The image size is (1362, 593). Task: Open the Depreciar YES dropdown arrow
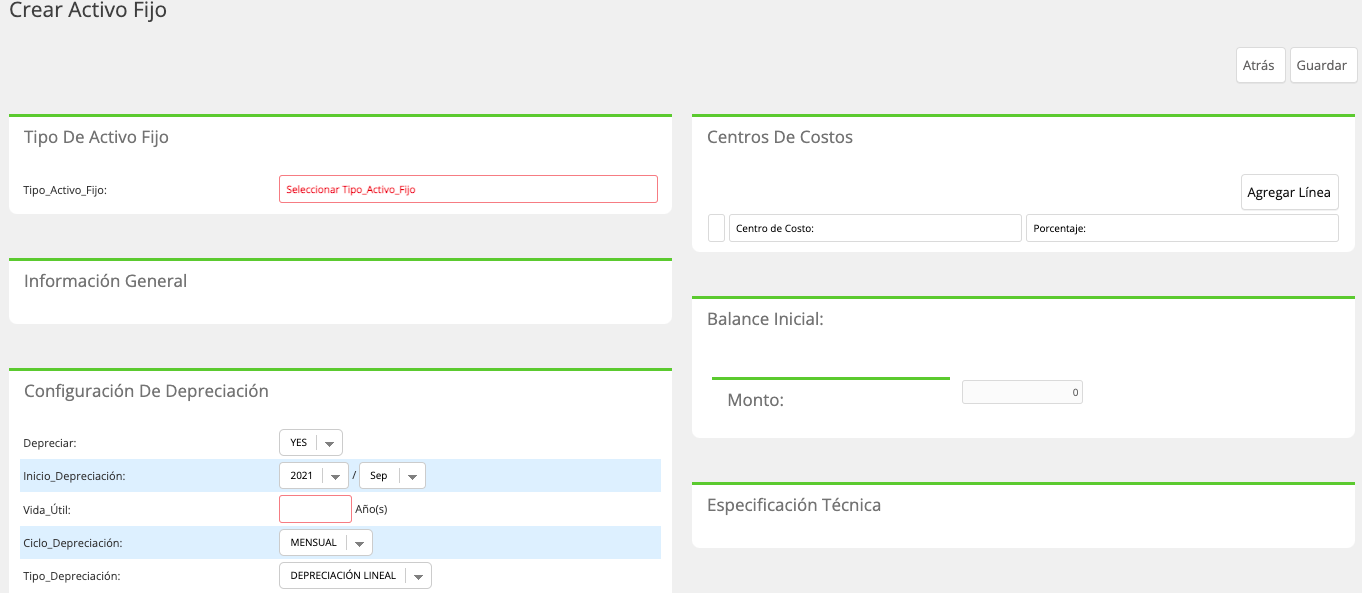pos(331,443)
